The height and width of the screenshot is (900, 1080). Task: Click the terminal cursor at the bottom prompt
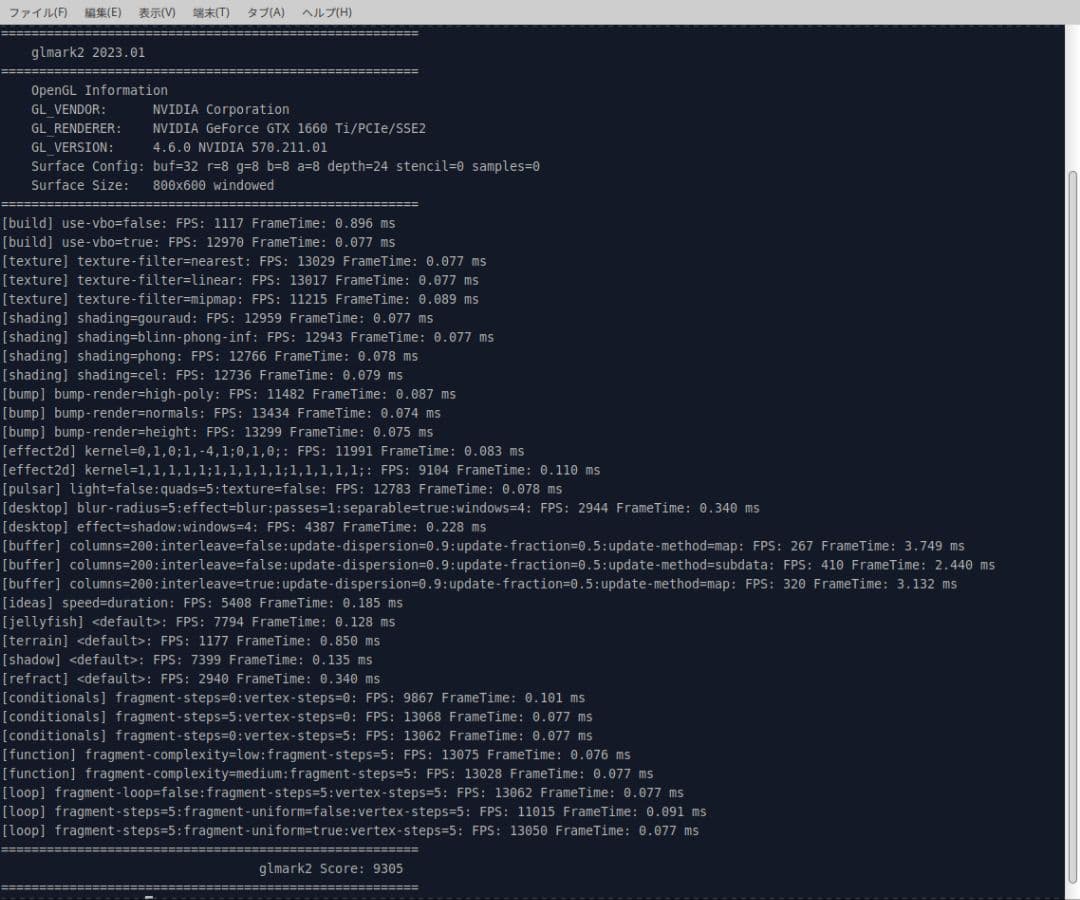point(149,896)
